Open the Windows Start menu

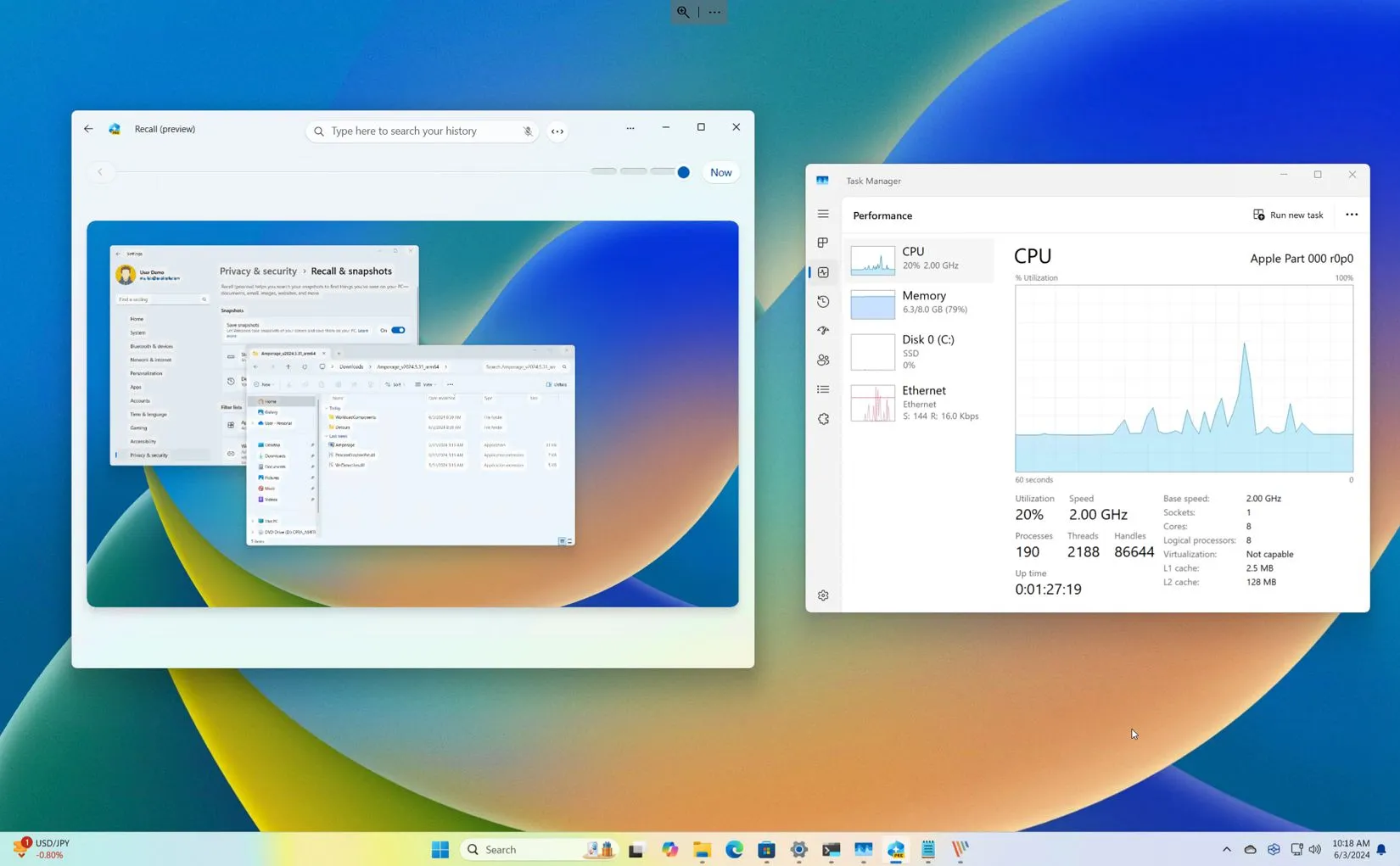[x=440, y=849]
